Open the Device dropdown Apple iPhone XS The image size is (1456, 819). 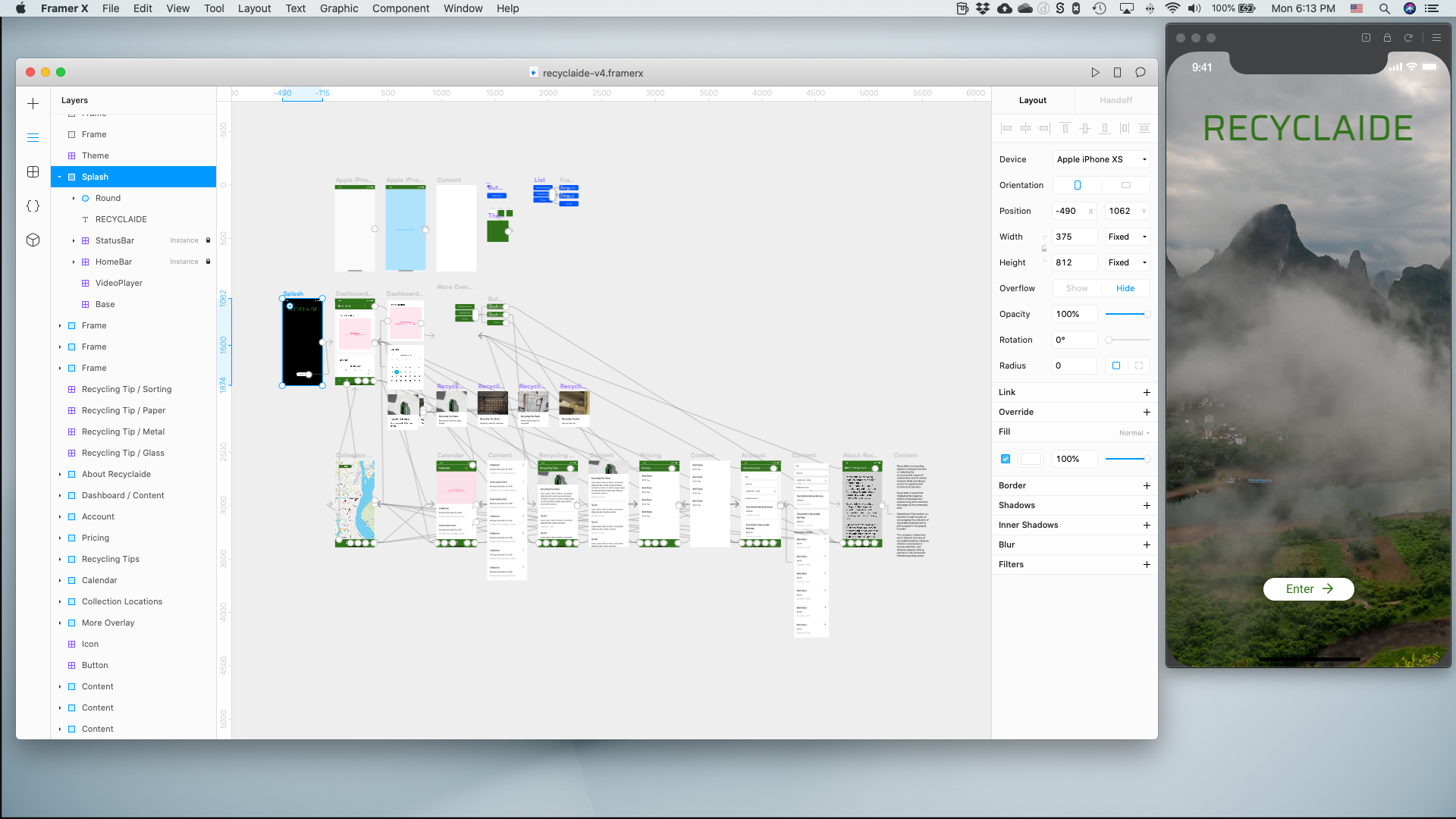(x=1101, y=159)
